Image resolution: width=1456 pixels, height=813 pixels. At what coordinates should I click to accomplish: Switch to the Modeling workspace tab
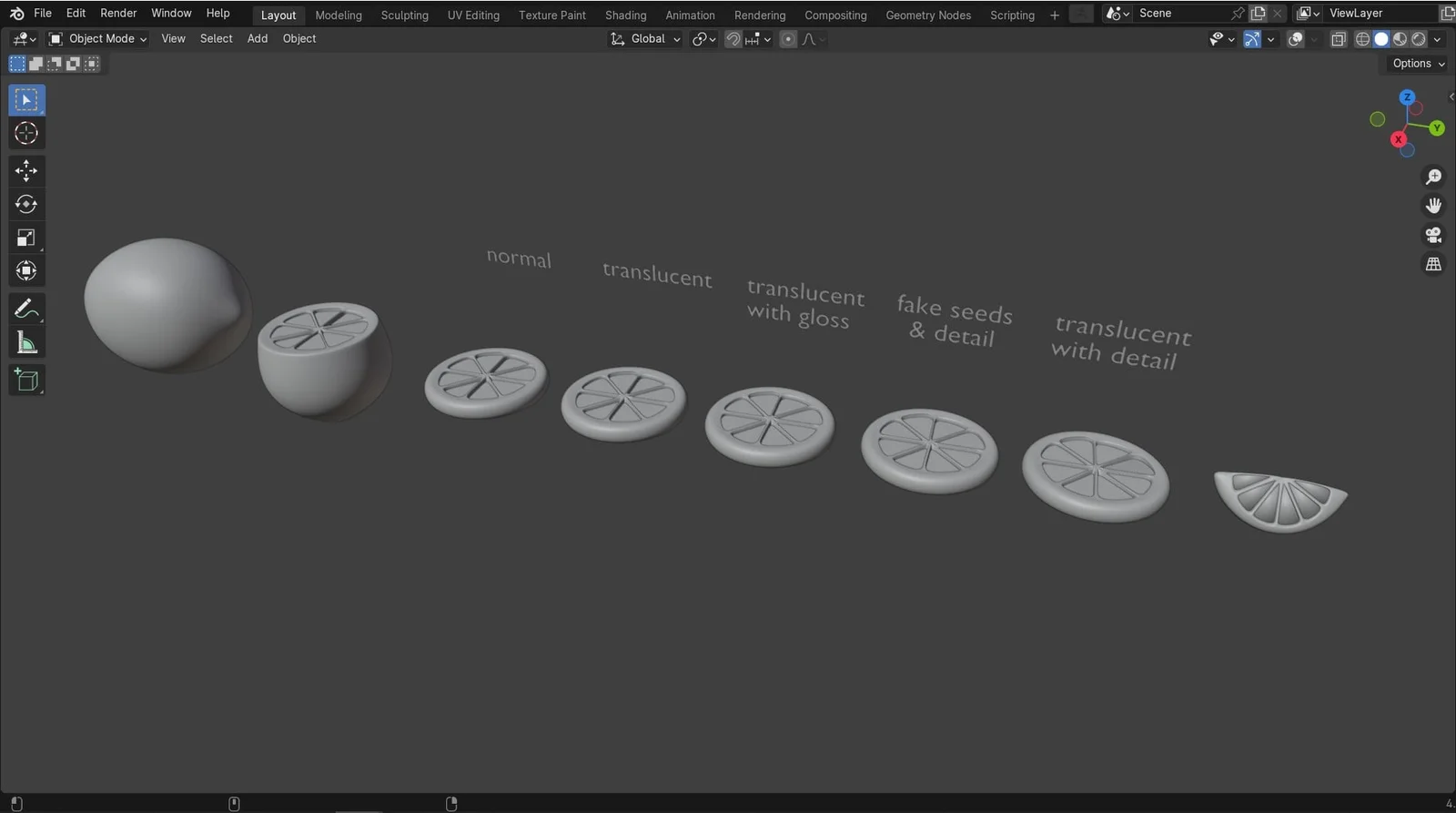pyautogui.click(x=339, y=15)
